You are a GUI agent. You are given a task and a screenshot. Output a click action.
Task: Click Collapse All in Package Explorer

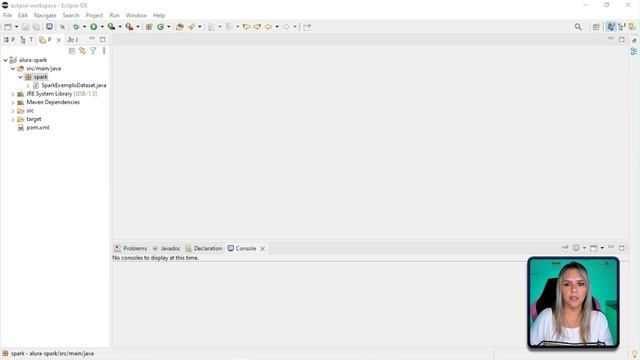[x=72, y=51]
